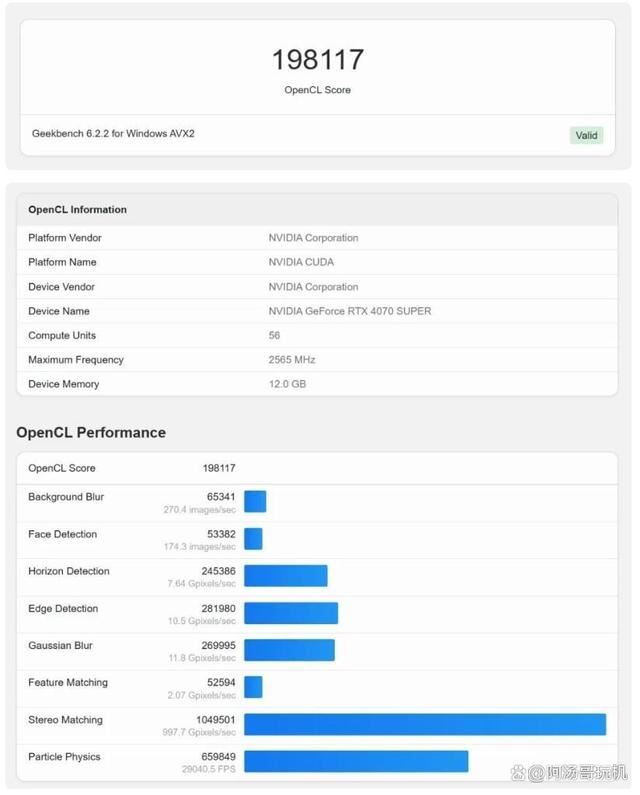Click the Feature Matching score bar
640x795 pixels.
253,687
